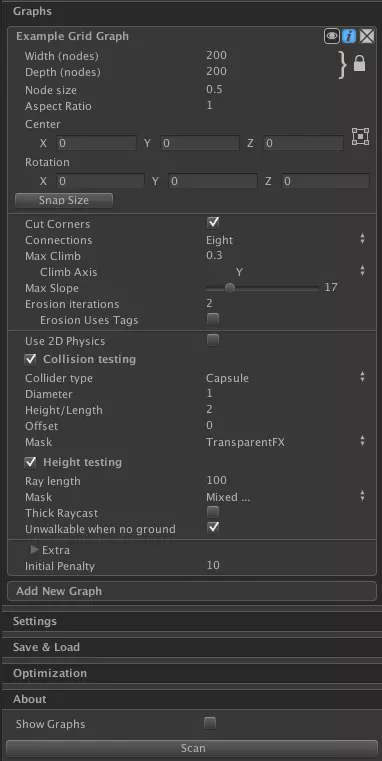Click the Max Slope slider handle
This screenshot has height=761, width=382.
[230, 288]
